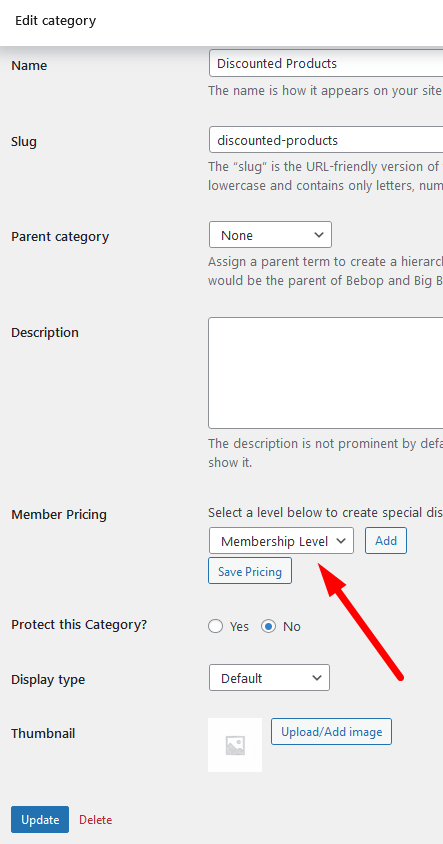Select the Yes radio for Protect this Category
443x844 pixels.
216,627
